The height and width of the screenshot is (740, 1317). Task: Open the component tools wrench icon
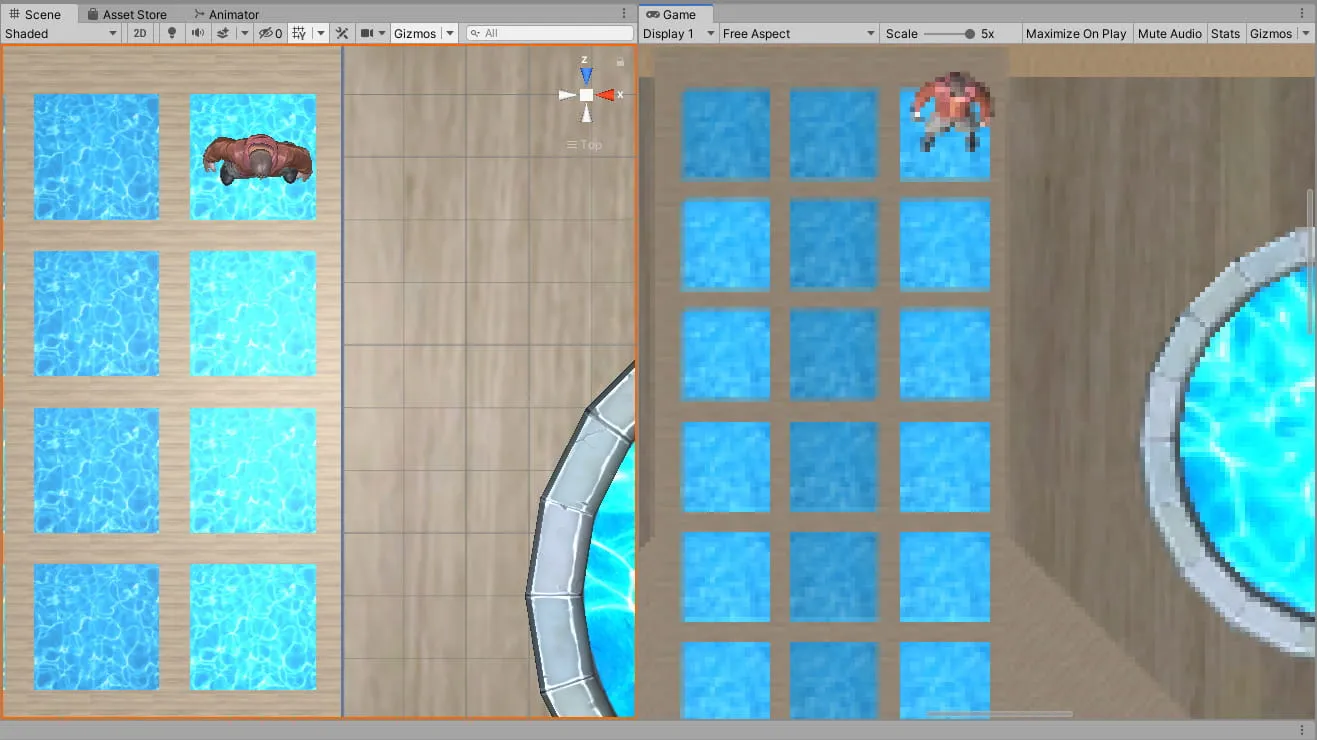coord(342,33)
